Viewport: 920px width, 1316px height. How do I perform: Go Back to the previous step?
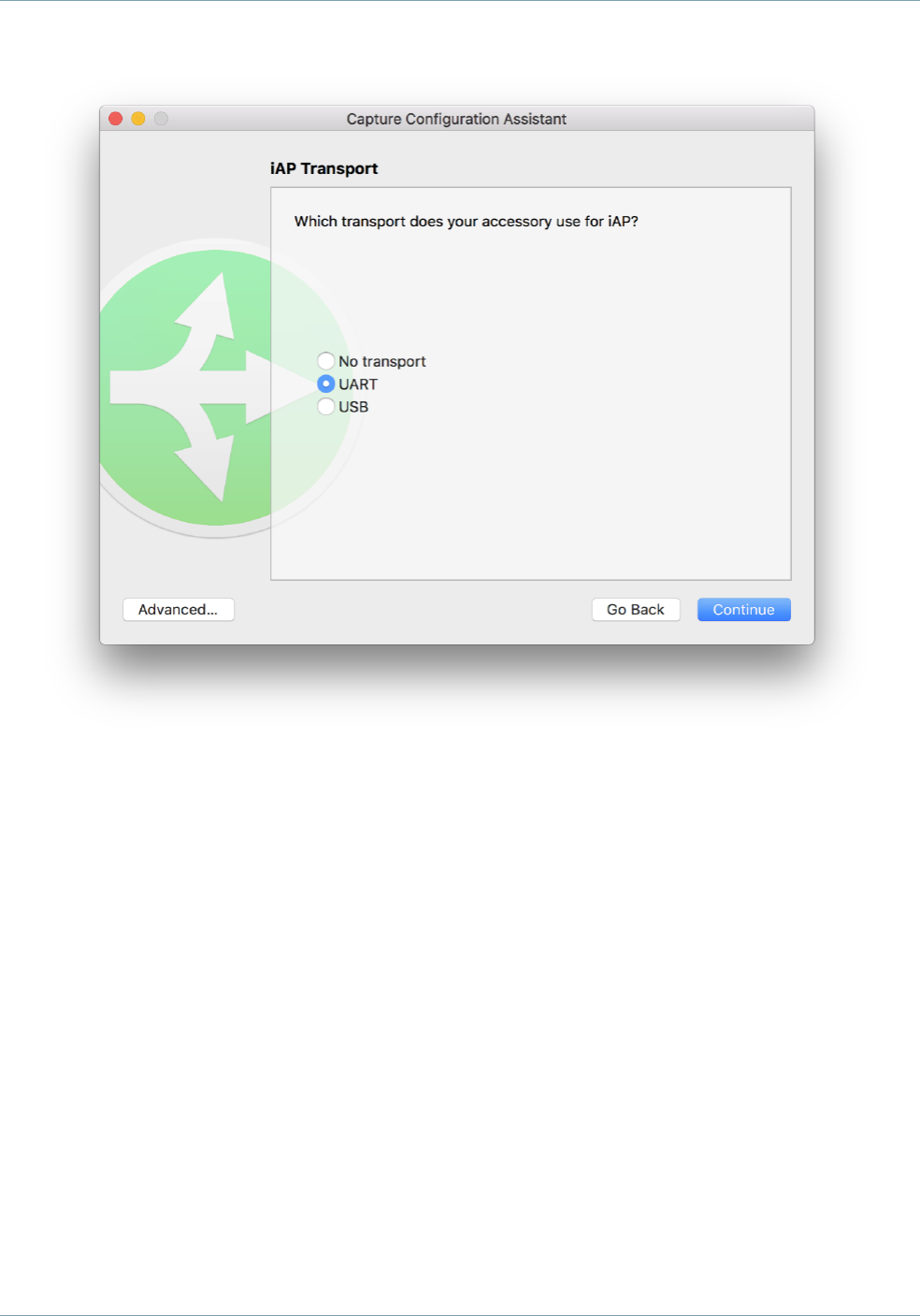pos(636,610)
